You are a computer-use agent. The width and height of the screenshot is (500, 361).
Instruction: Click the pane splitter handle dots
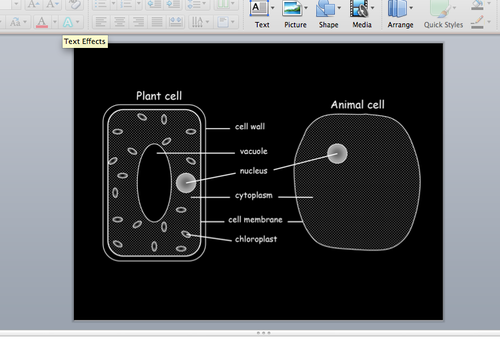tap(263, 333)
